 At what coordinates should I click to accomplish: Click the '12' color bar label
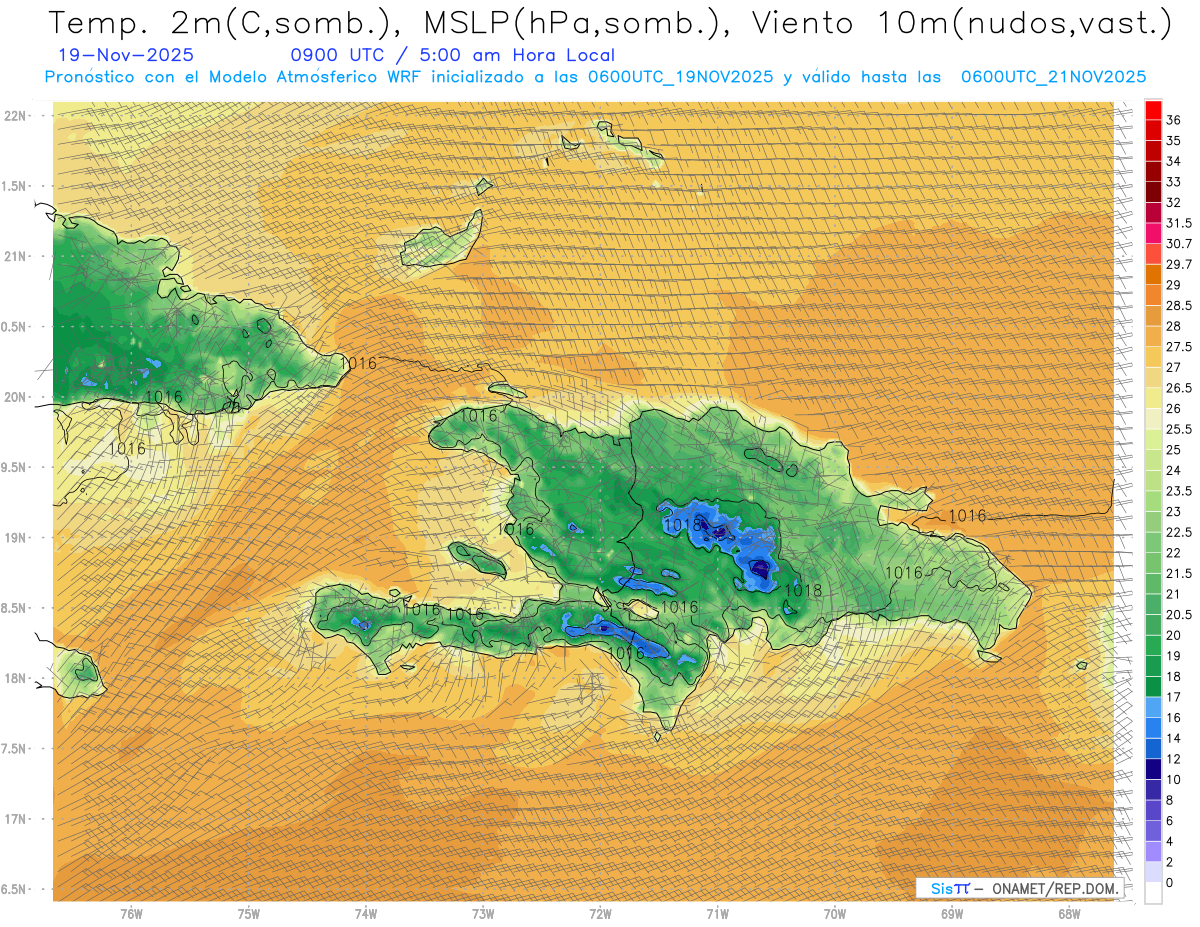coord(1173,759)
